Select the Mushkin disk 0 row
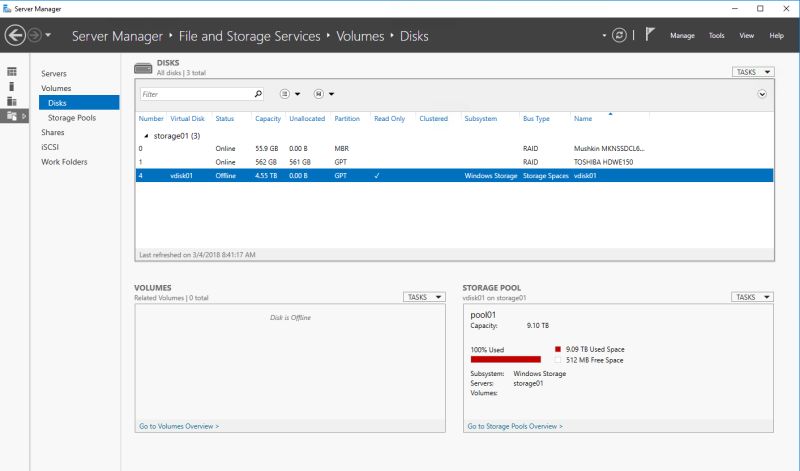The width and height of the screenshot is (800, 471). tap(454, 148)
